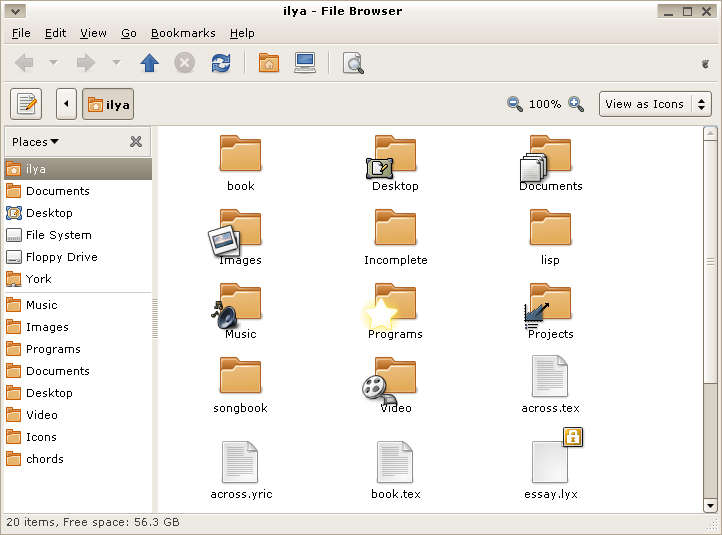722x535 pixels.
Task: Select the Video folder in main view
Action: [390, 380]
